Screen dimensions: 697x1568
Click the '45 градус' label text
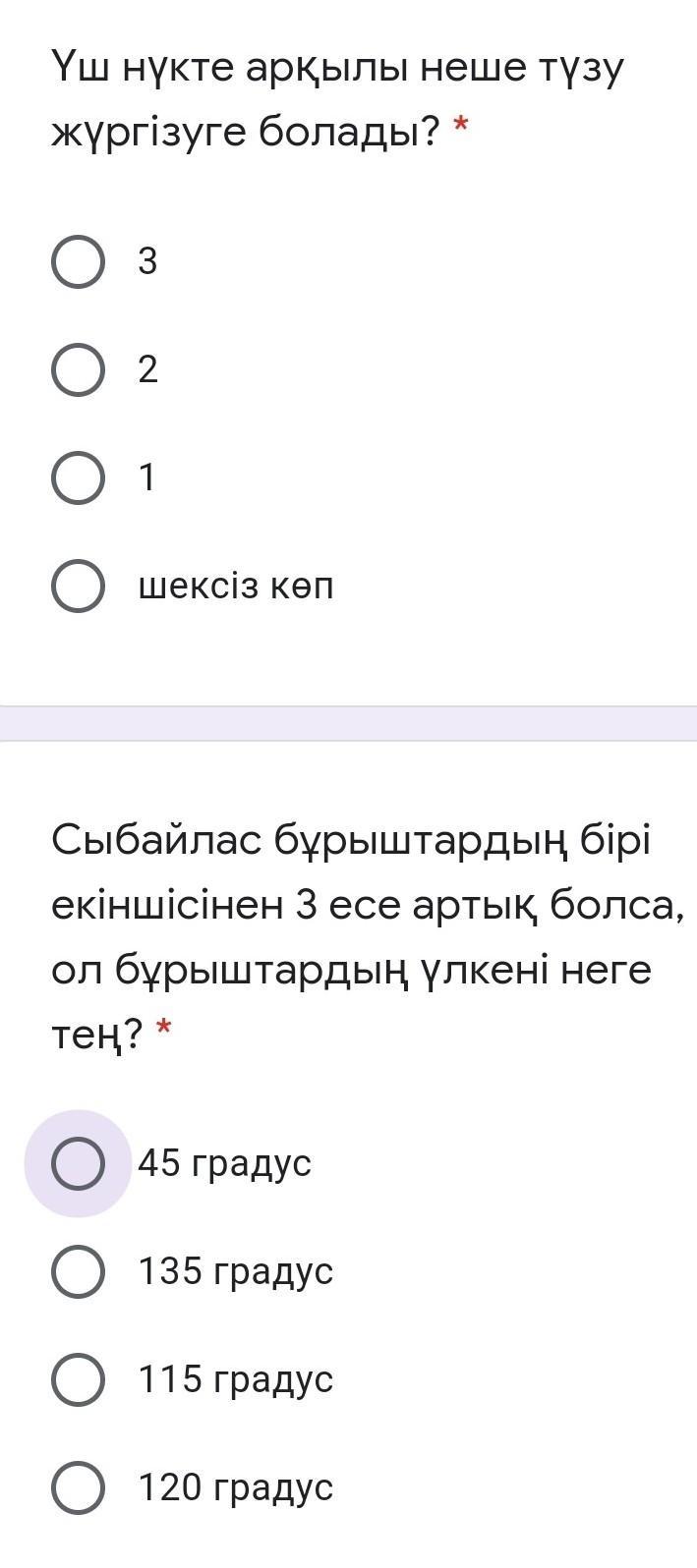coord(224,1163)
